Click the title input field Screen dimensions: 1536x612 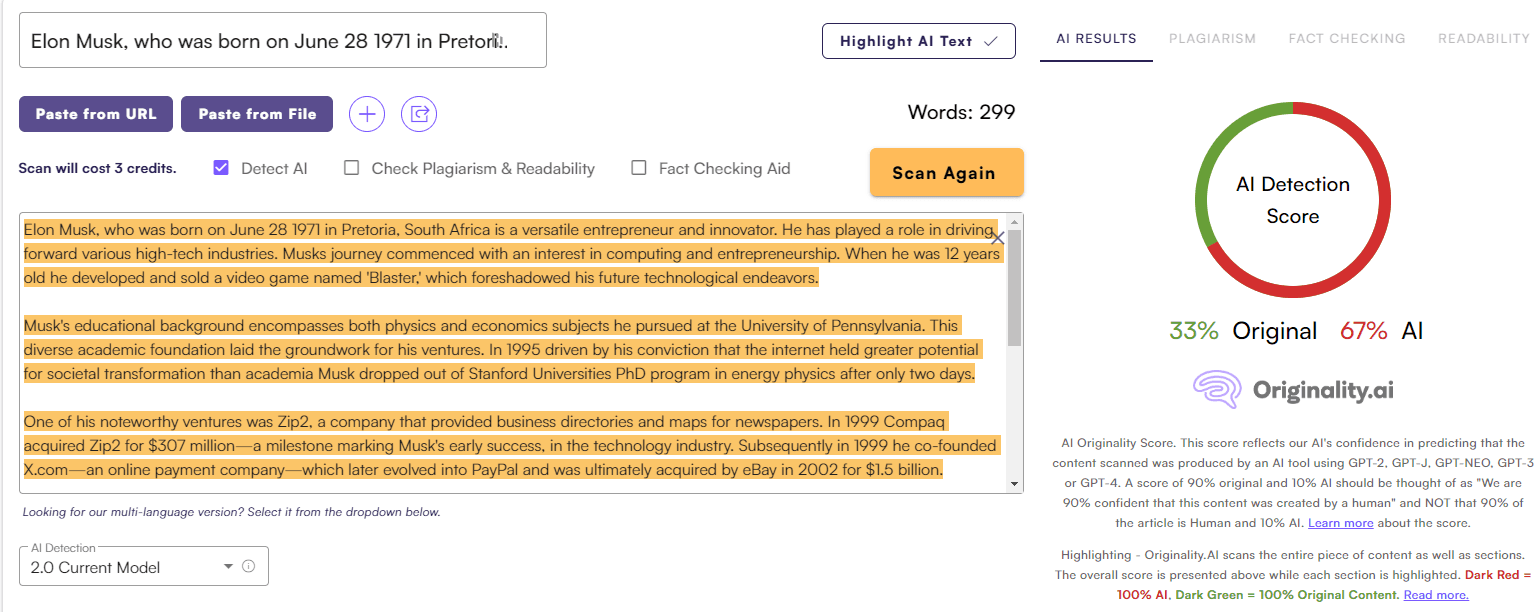pyautogui.click(x=282, y=41)
